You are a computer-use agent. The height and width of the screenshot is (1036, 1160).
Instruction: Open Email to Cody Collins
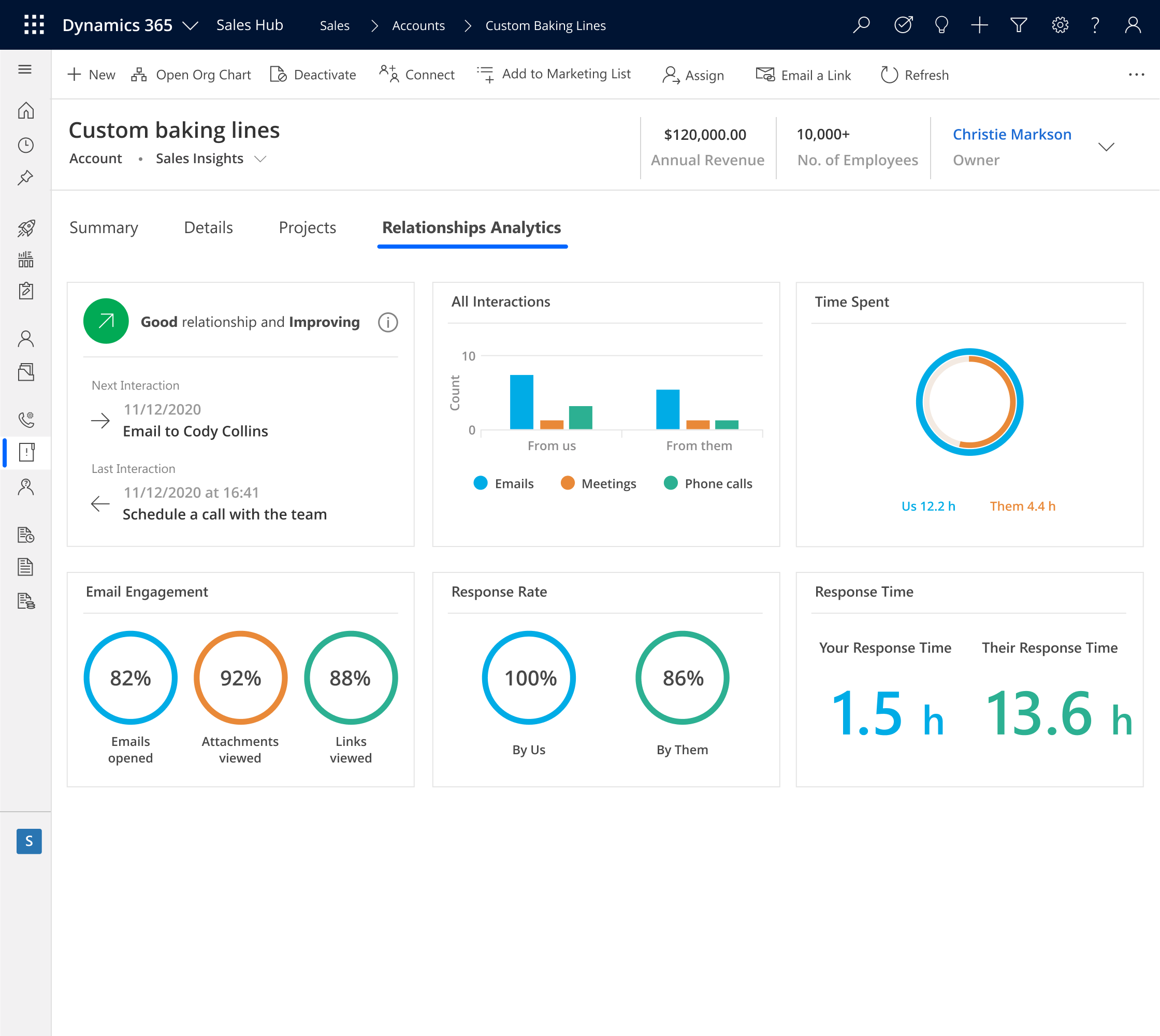[195, 431]
